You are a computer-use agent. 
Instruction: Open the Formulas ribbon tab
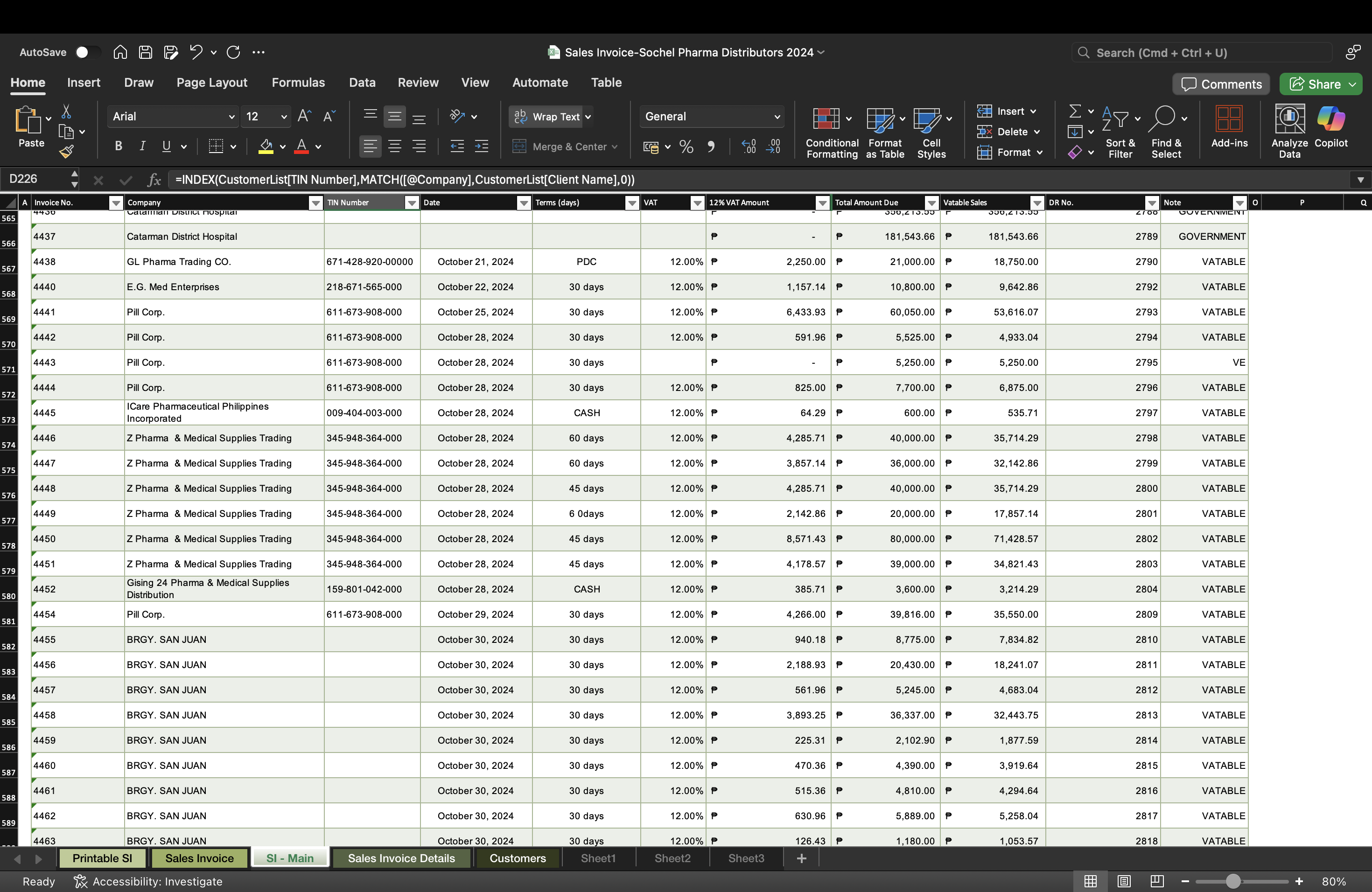298,83
